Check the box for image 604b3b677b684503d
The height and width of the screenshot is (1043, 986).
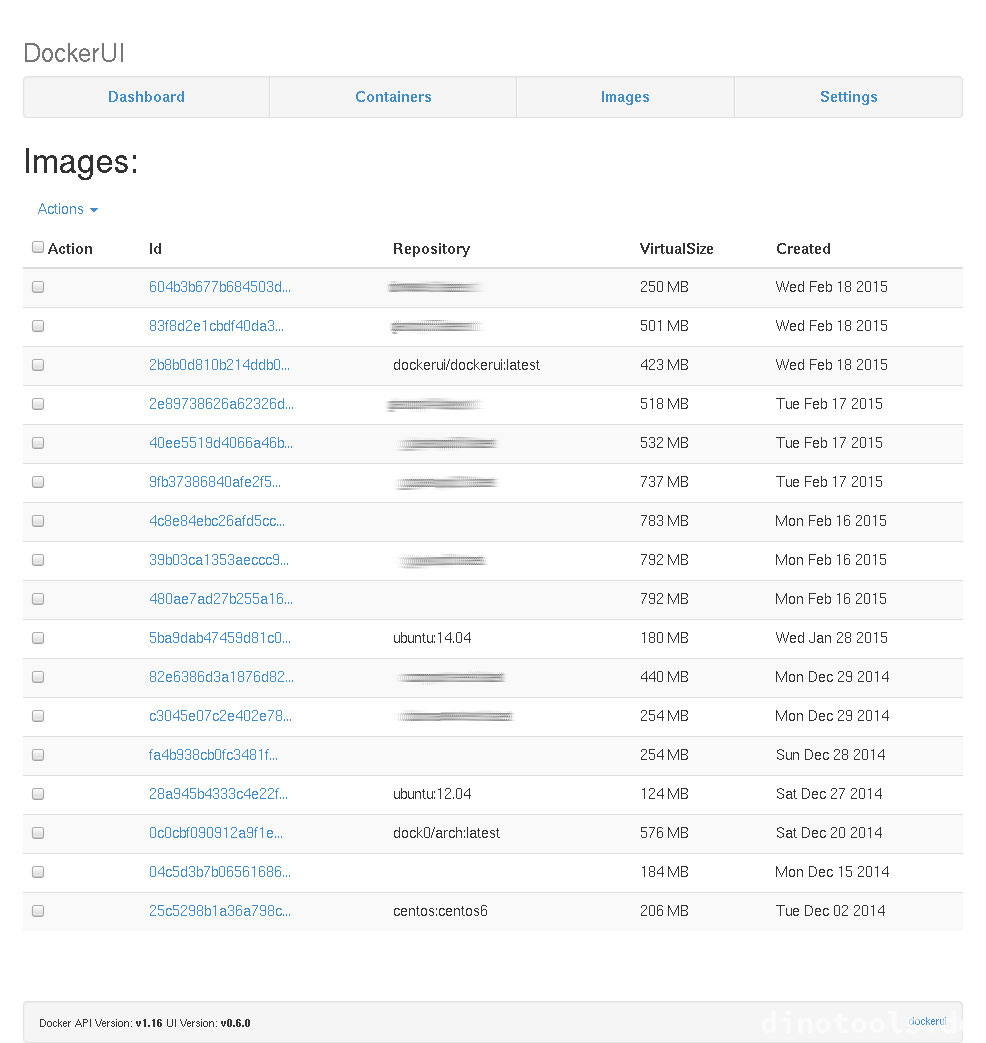[38, 287]
